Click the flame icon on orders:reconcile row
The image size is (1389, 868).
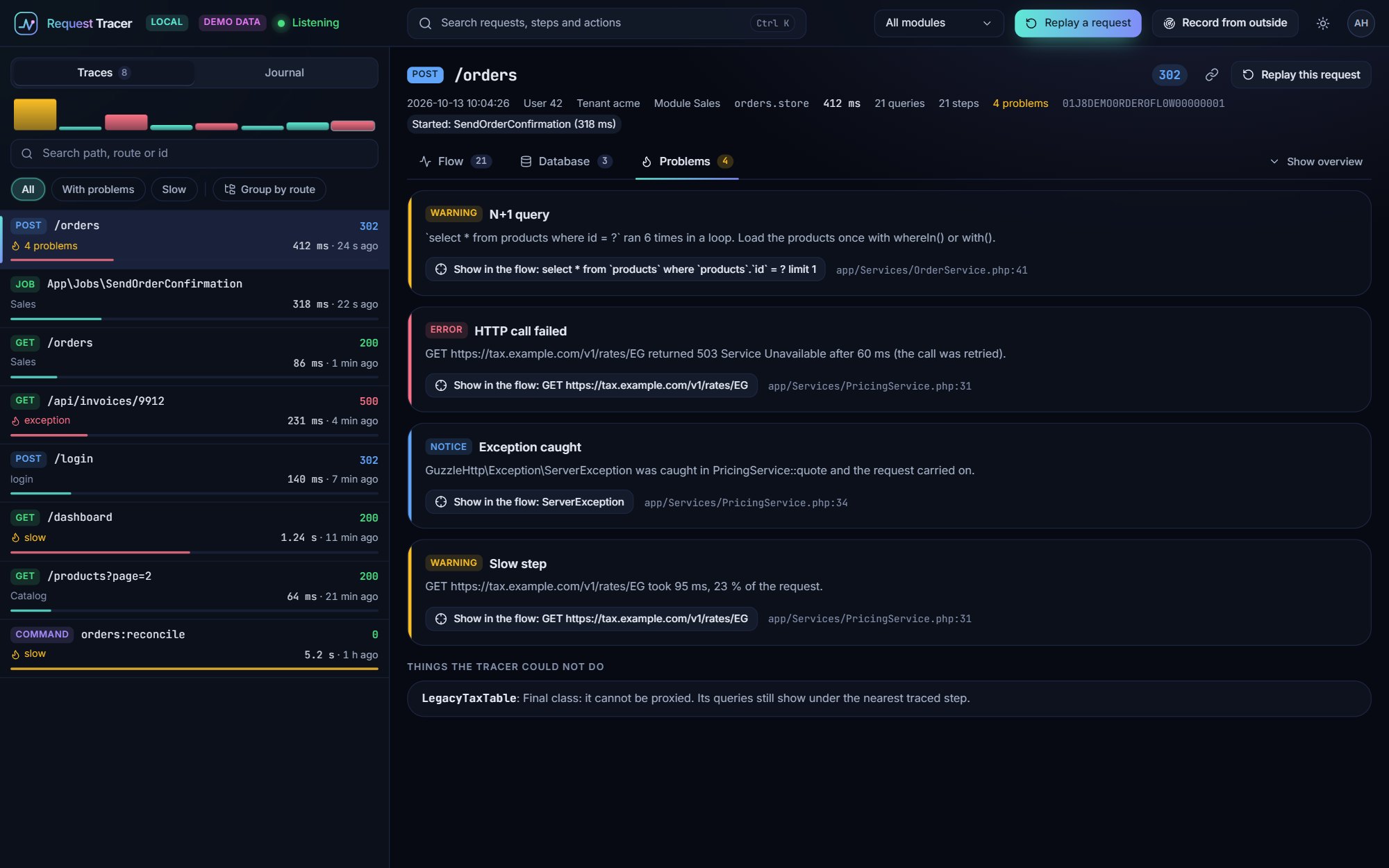pos(16,654)
